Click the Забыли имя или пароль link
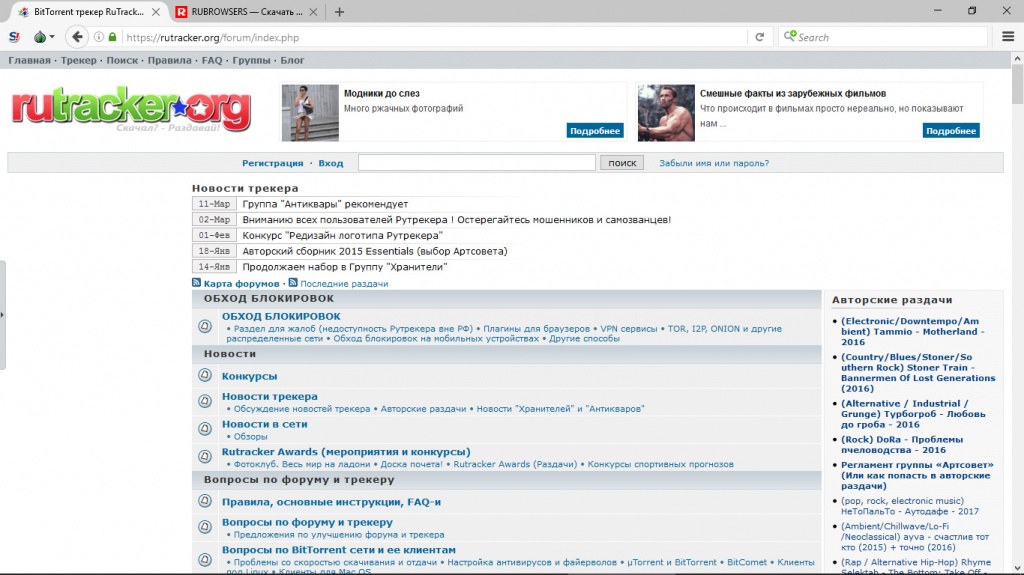This screenshot has width=1024, height=575. (x=713, y=163)
